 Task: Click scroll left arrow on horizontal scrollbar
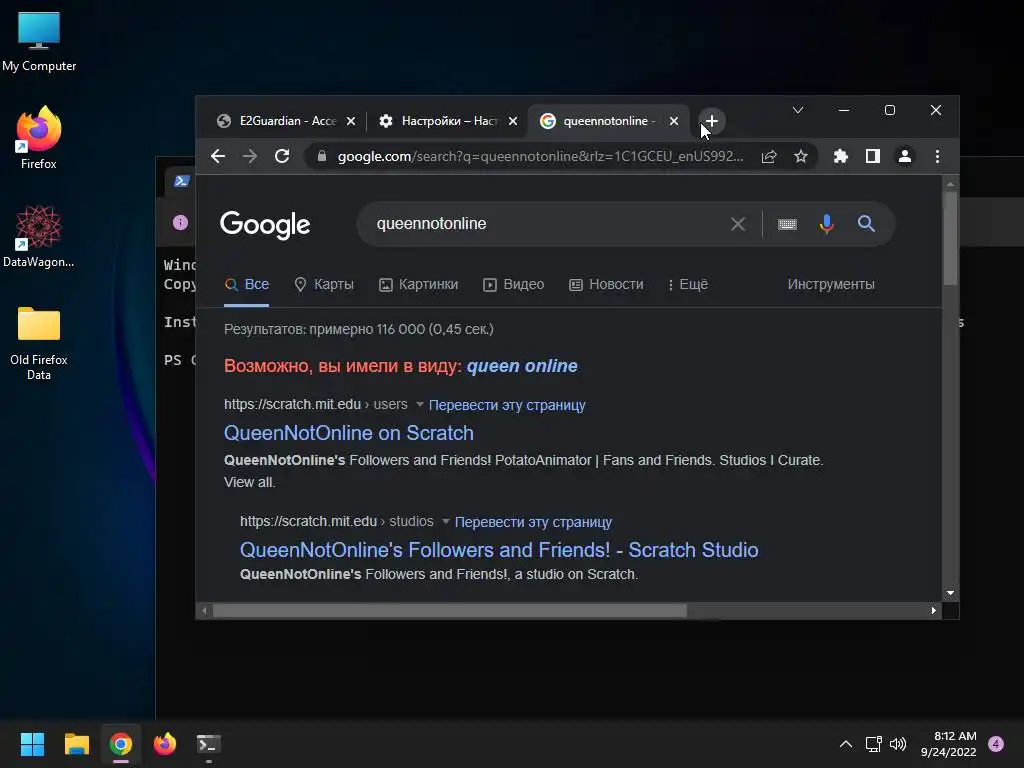point(204,611)
